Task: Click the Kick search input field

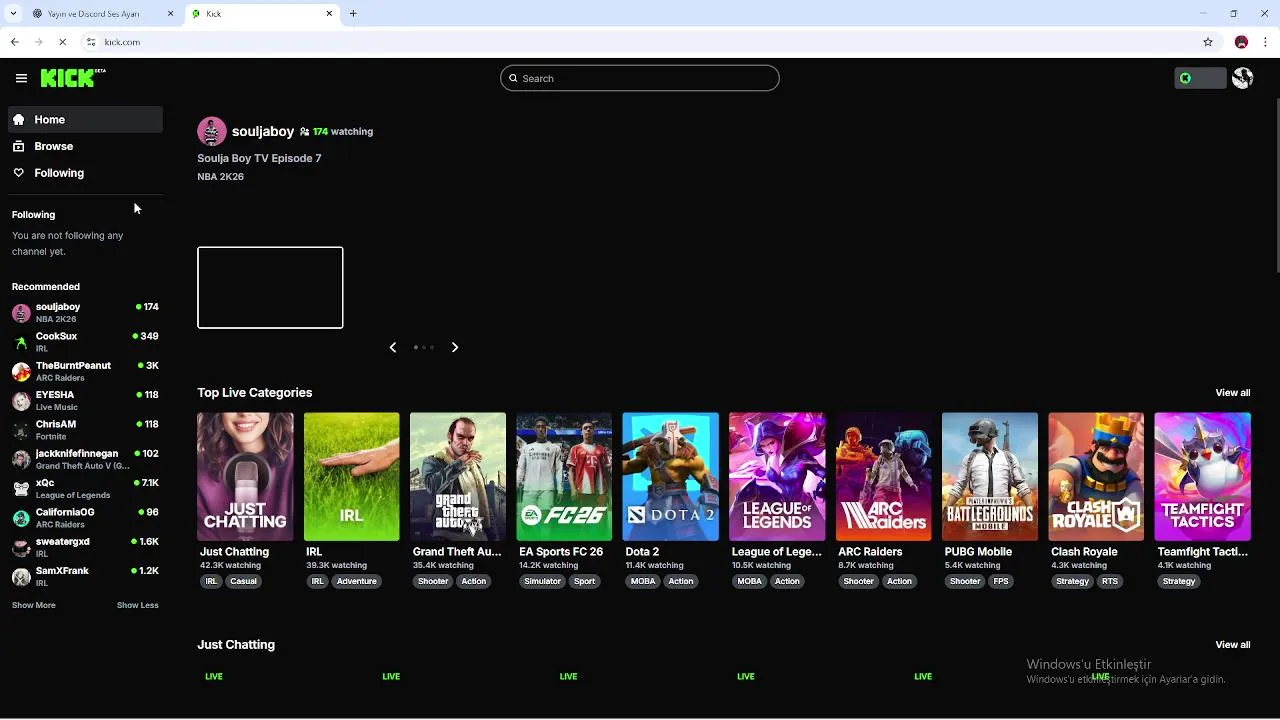Action: [640, 78]
